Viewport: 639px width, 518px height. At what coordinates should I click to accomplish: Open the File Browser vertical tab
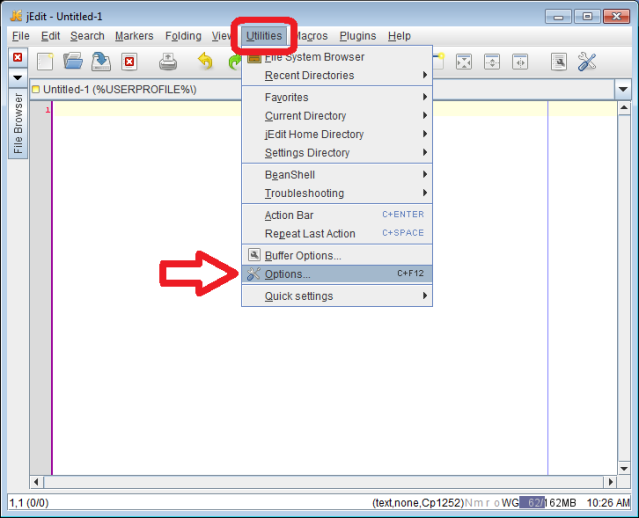18,123
